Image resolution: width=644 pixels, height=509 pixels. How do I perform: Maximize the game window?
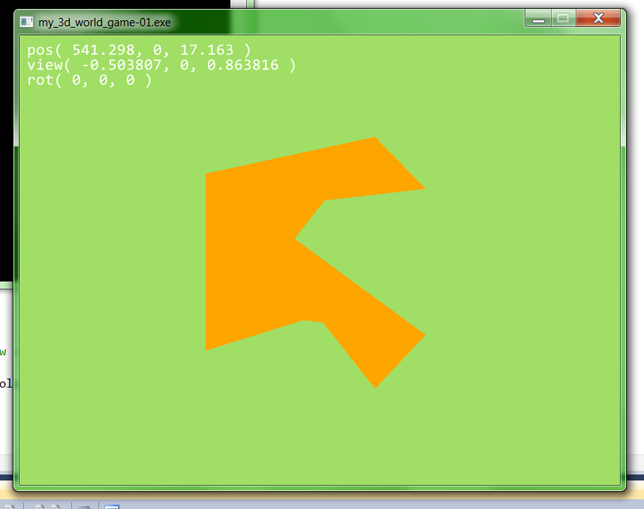click(x=563, y=19)
